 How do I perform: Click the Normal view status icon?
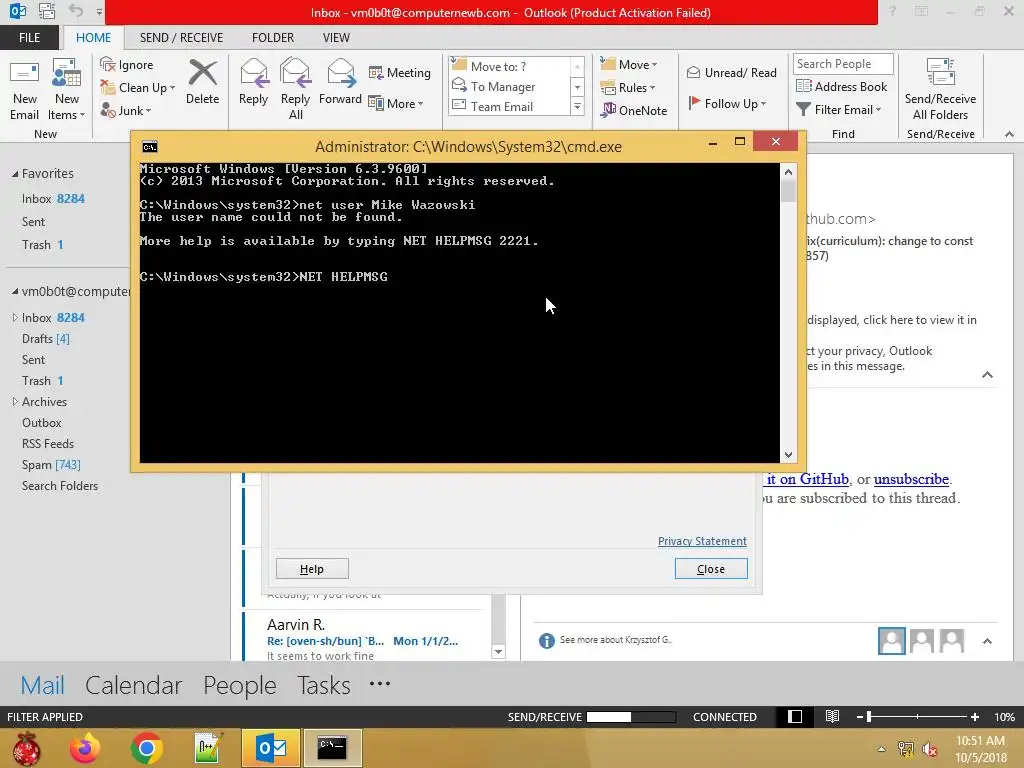(795, 716)
